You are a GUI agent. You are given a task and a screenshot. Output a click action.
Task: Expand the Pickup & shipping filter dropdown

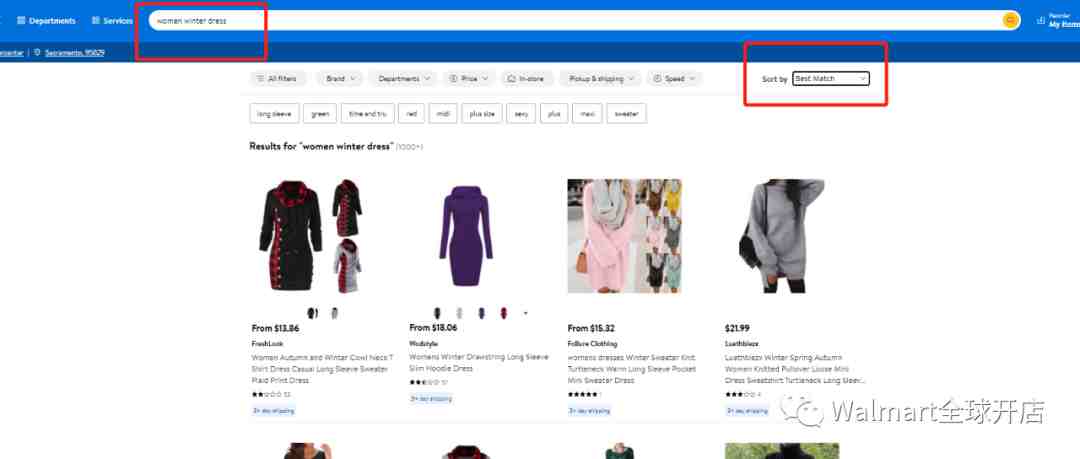click(x=601, y=79)
